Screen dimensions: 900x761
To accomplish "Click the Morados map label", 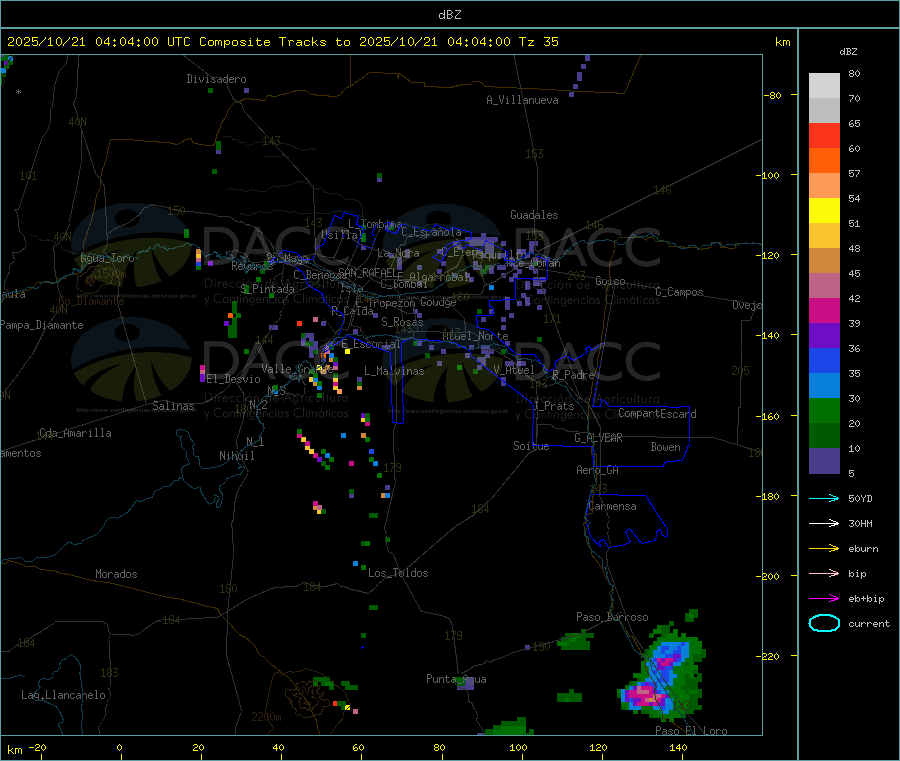I will point(116,574).
